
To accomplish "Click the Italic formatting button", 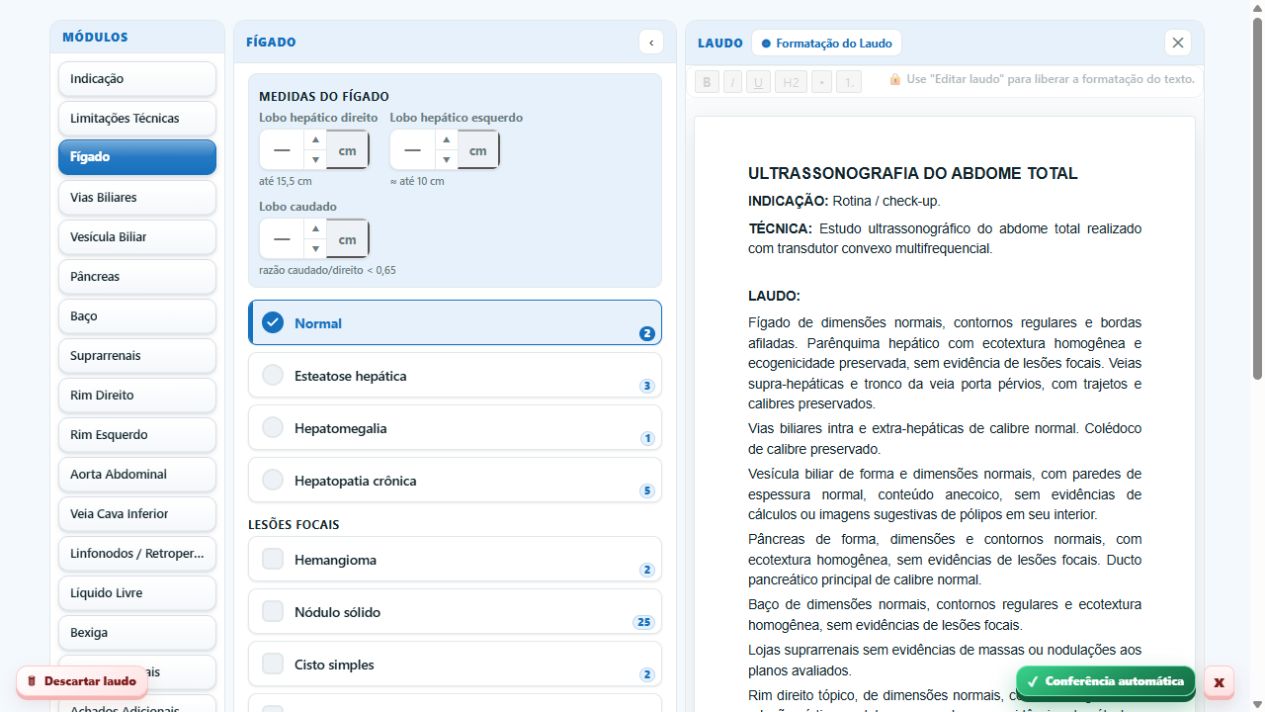I will (732, 82).
